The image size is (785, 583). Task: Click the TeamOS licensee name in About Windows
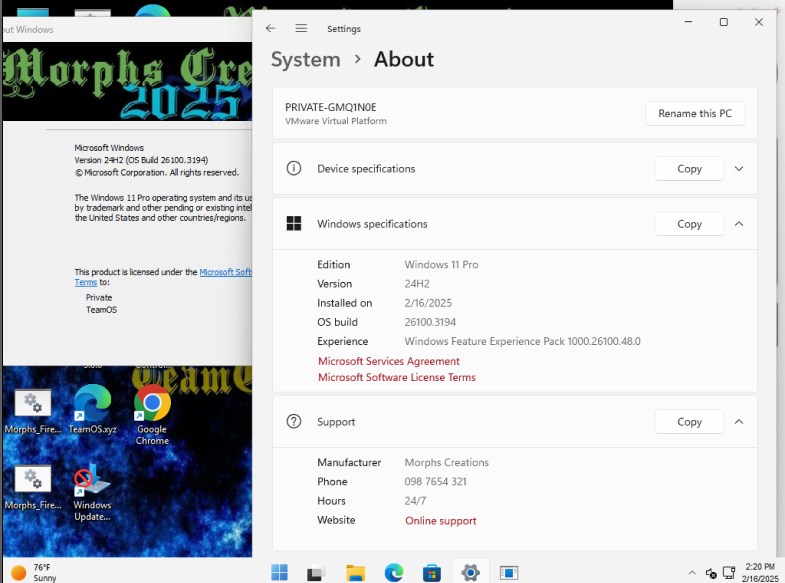pos(101,310)
